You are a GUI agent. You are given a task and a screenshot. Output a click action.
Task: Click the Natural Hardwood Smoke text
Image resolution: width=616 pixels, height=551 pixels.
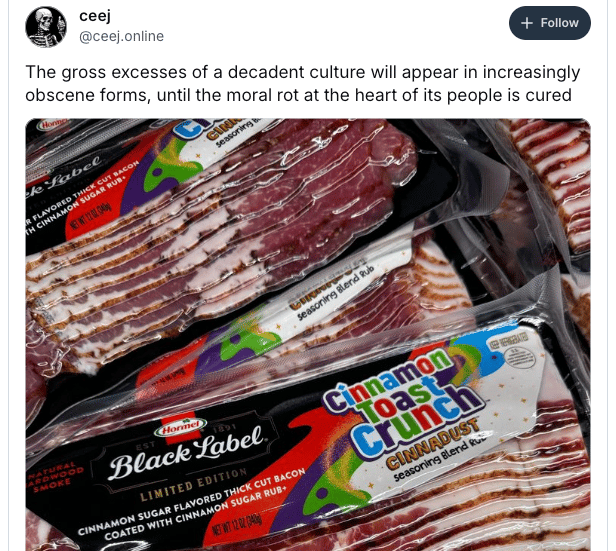click(x=54, y=476)
